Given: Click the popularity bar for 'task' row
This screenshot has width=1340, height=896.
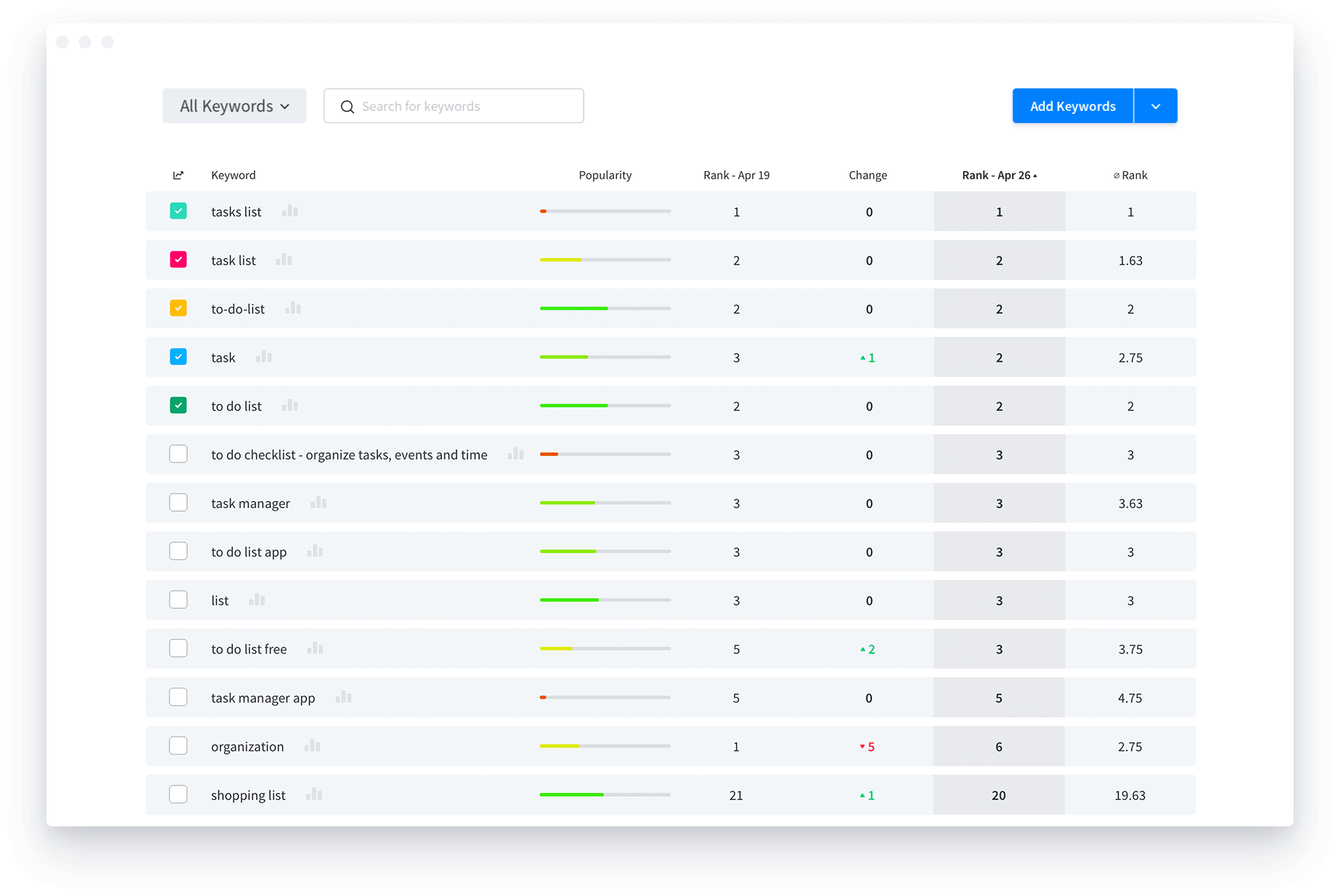Looking at the screenshot, I should pyautogui.click(x=605, y=357).
